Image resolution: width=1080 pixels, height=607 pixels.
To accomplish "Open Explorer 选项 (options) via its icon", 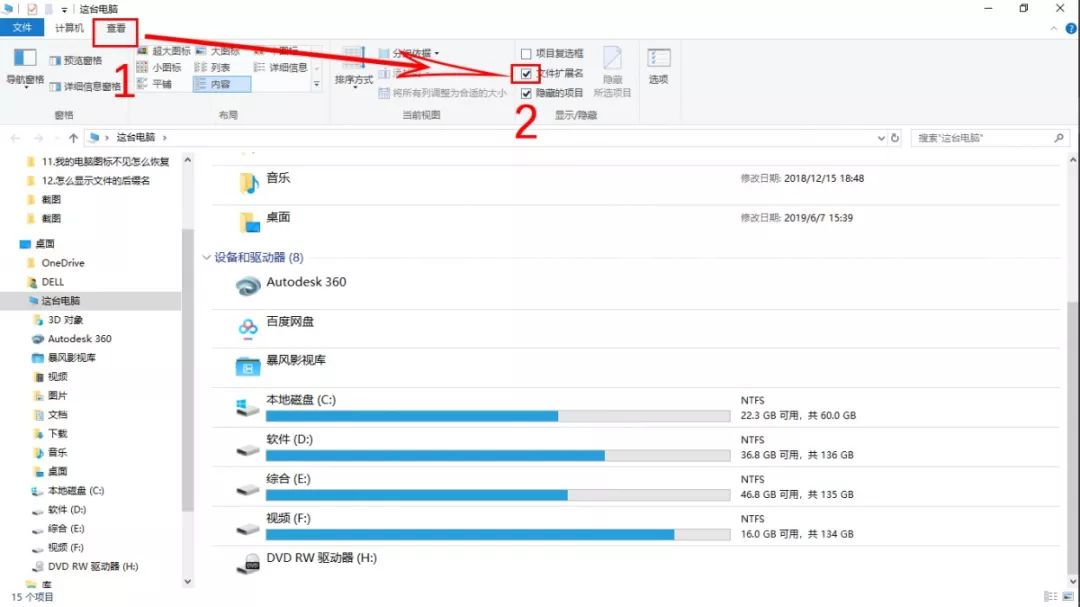I will [659, 66].
